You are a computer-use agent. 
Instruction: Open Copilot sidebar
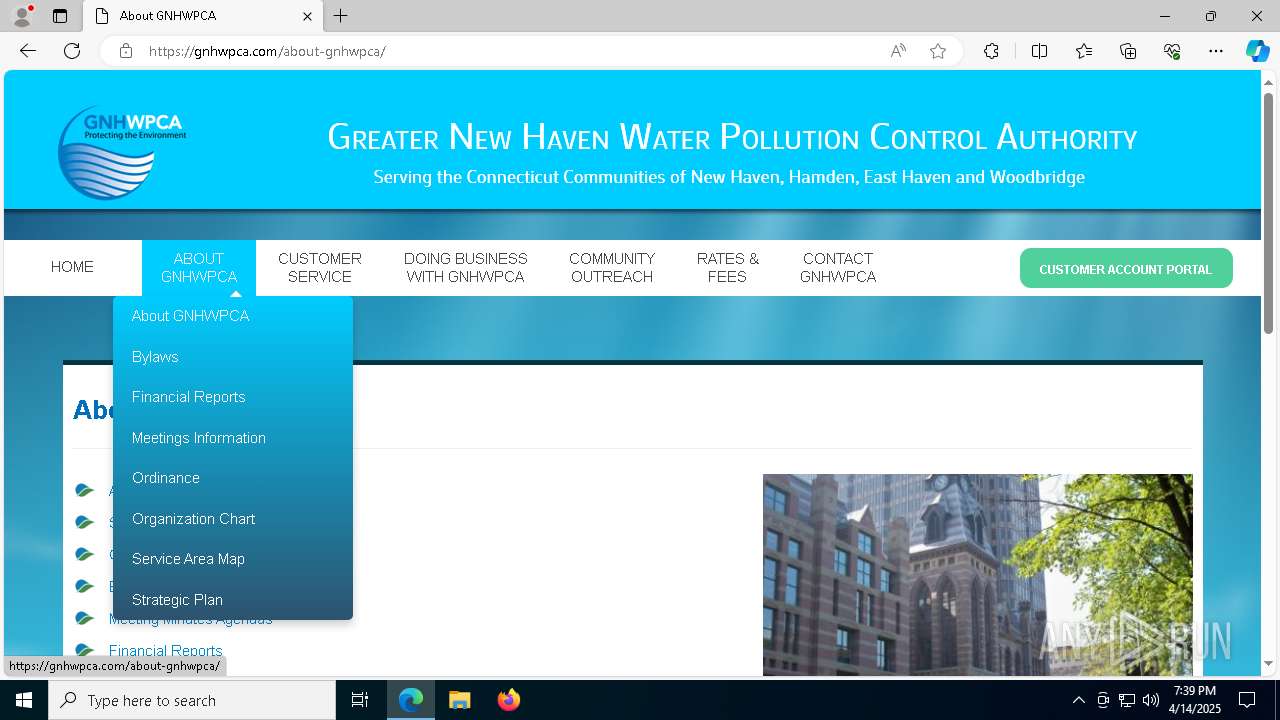tap(1257, 51)
